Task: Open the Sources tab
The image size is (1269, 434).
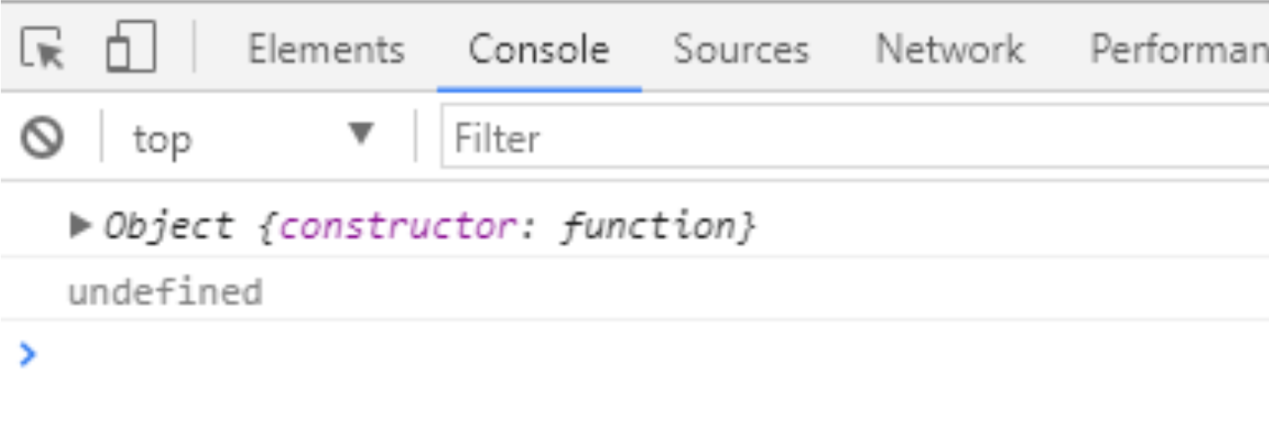Action: 740,49
